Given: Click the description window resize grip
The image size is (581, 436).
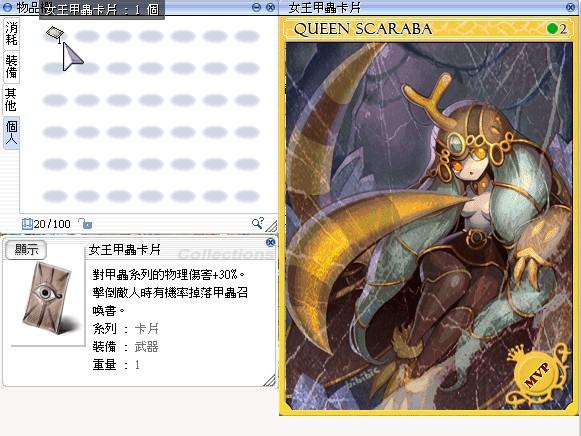Looking at the screenshot, I should click(269, 380).
